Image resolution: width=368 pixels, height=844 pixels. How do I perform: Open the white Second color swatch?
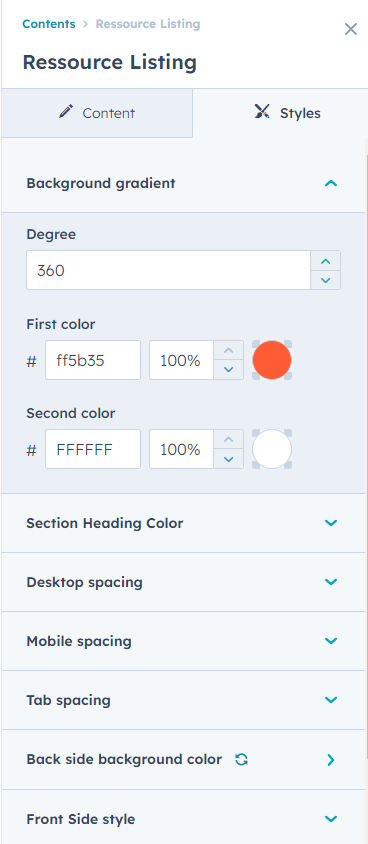coord(272,449)
